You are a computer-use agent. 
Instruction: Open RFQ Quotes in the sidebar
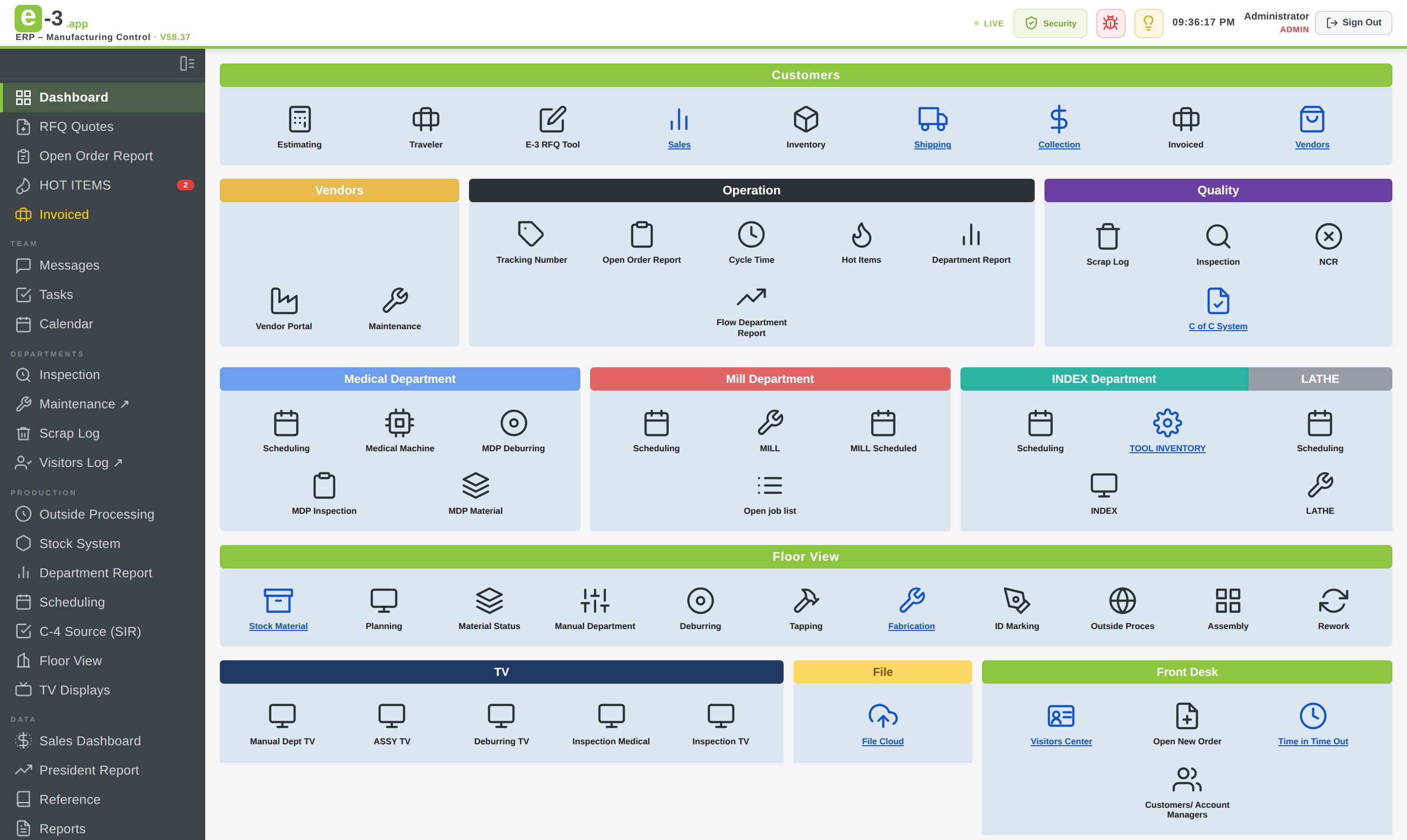(103, 127)
